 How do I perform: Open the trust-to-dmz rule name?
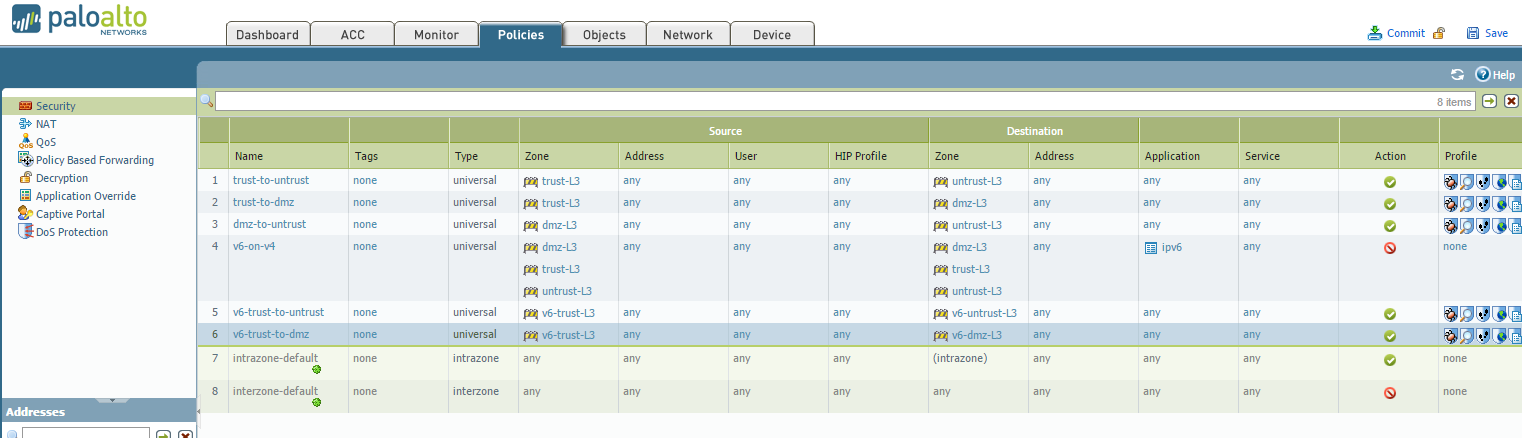point(264,202)
